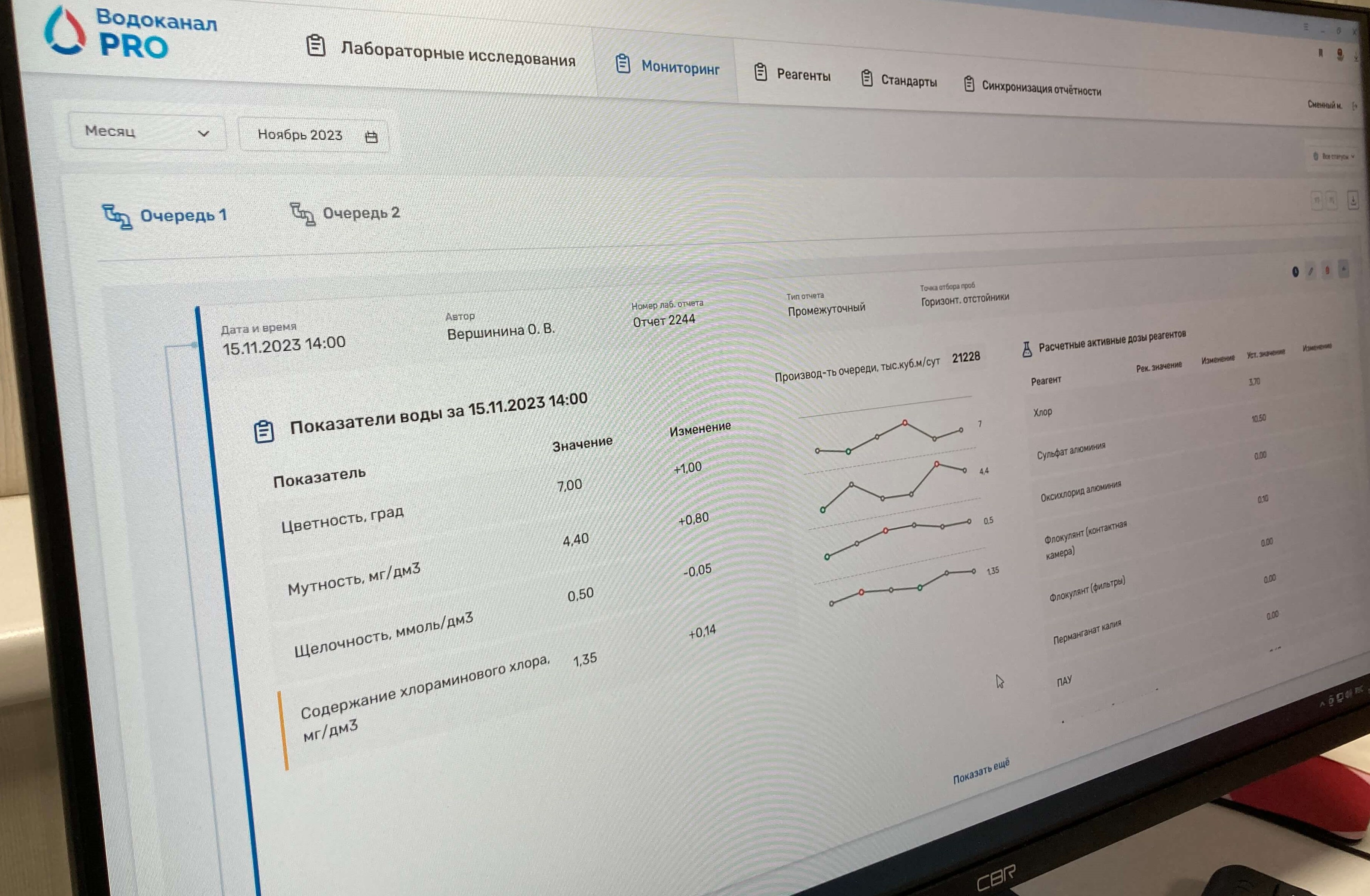The image size is (1370, 896).
Task: Show hidden icons via the tray caret
Action: tap(1322, 704)
